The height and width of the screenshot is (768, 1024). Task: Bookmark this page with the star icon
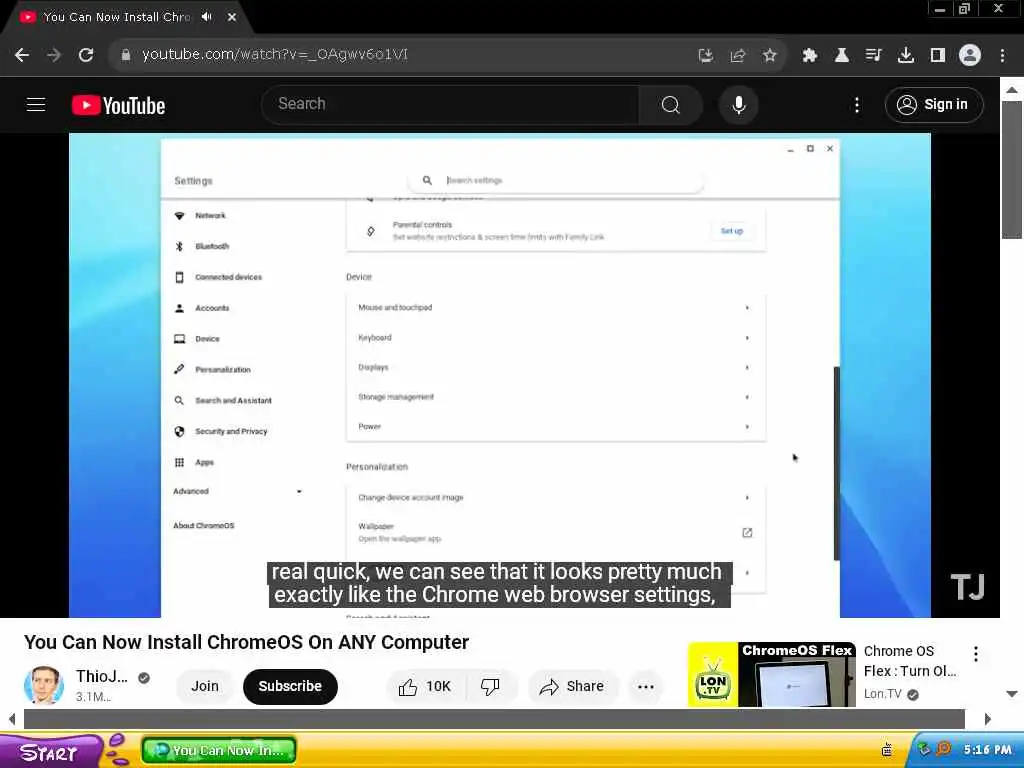click(770, 56)
